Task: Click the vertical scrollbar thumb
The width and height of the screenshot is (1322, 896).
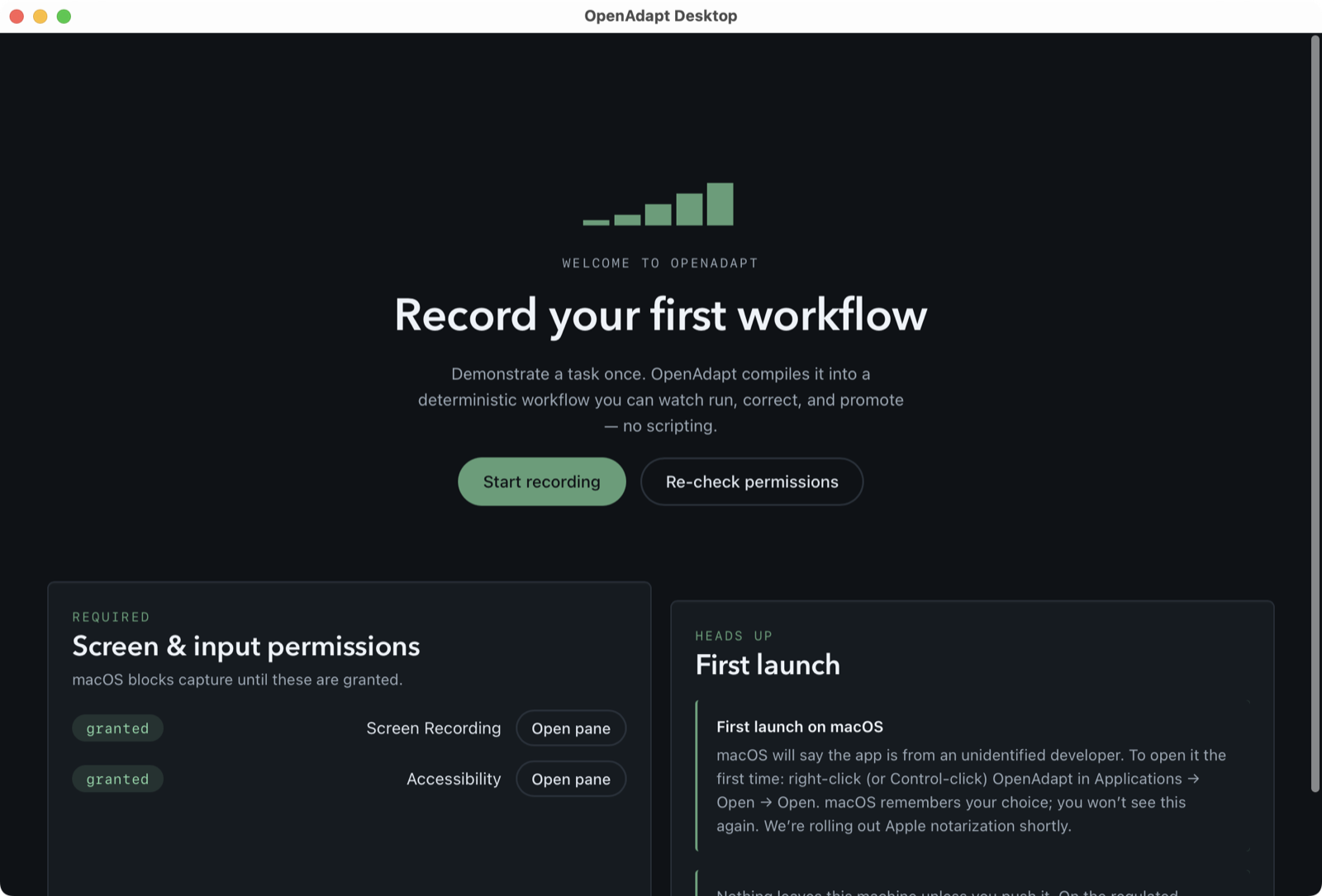Action: pyautogui.click(x=1315, y=413)
